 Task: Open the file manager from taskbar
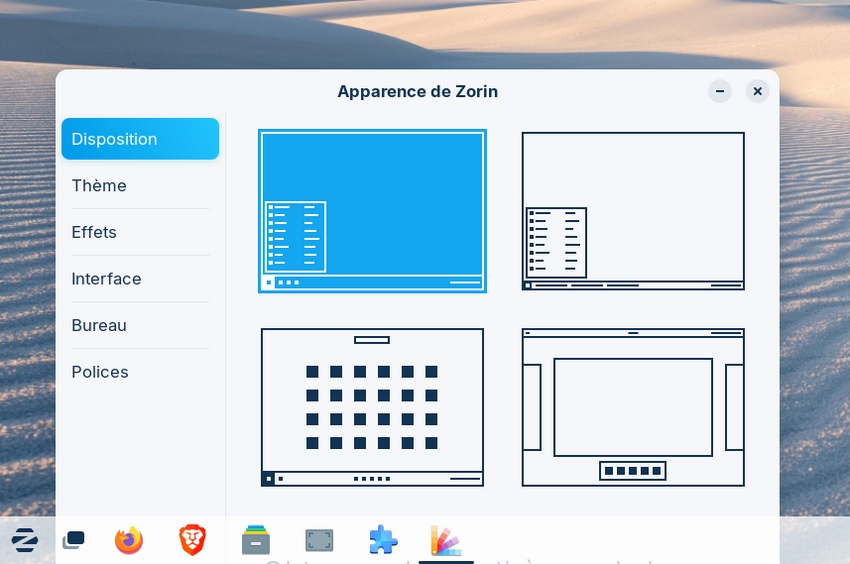(256, 541)
